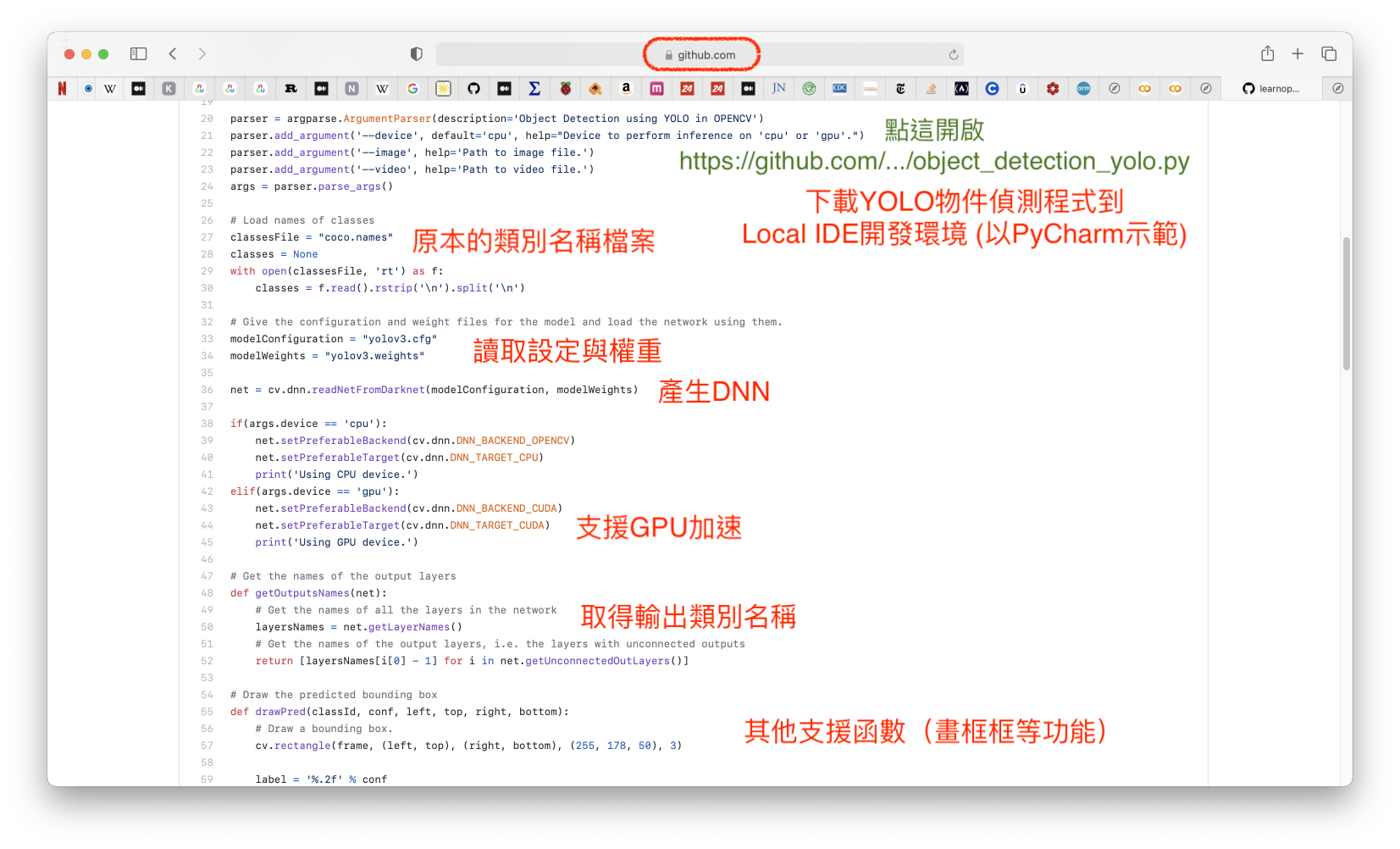
Task: Open the yellow sun pinned tab
Action: pyautogui.click(x=443, y=88)
